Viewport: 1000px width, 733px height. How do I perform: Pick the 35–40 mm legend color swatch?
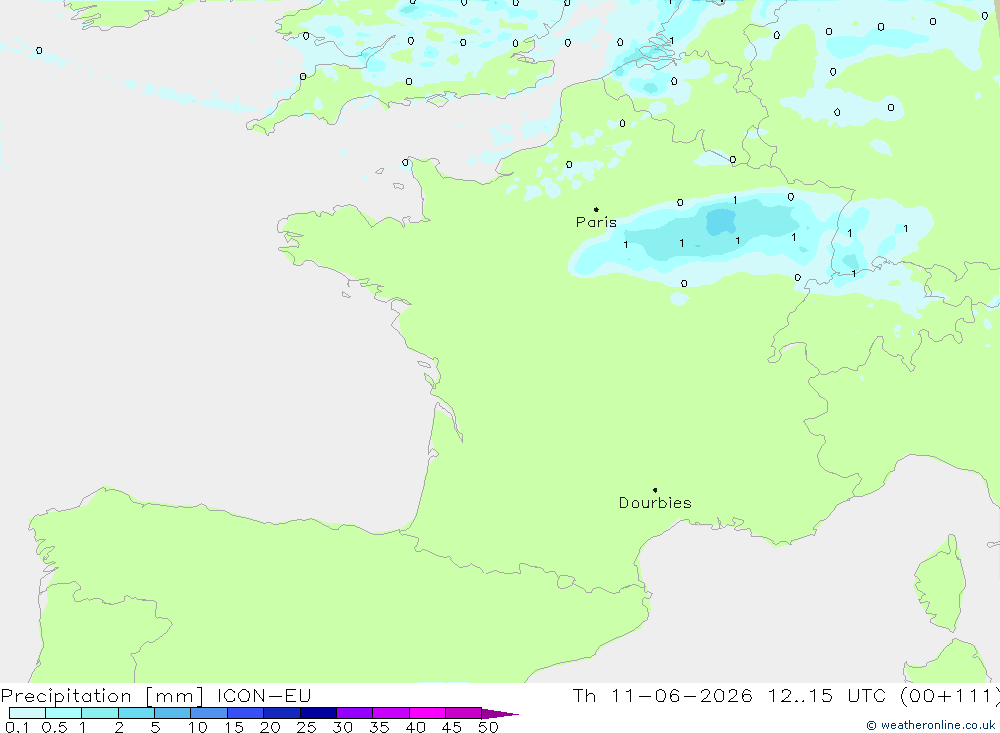(x=390, y=713)
